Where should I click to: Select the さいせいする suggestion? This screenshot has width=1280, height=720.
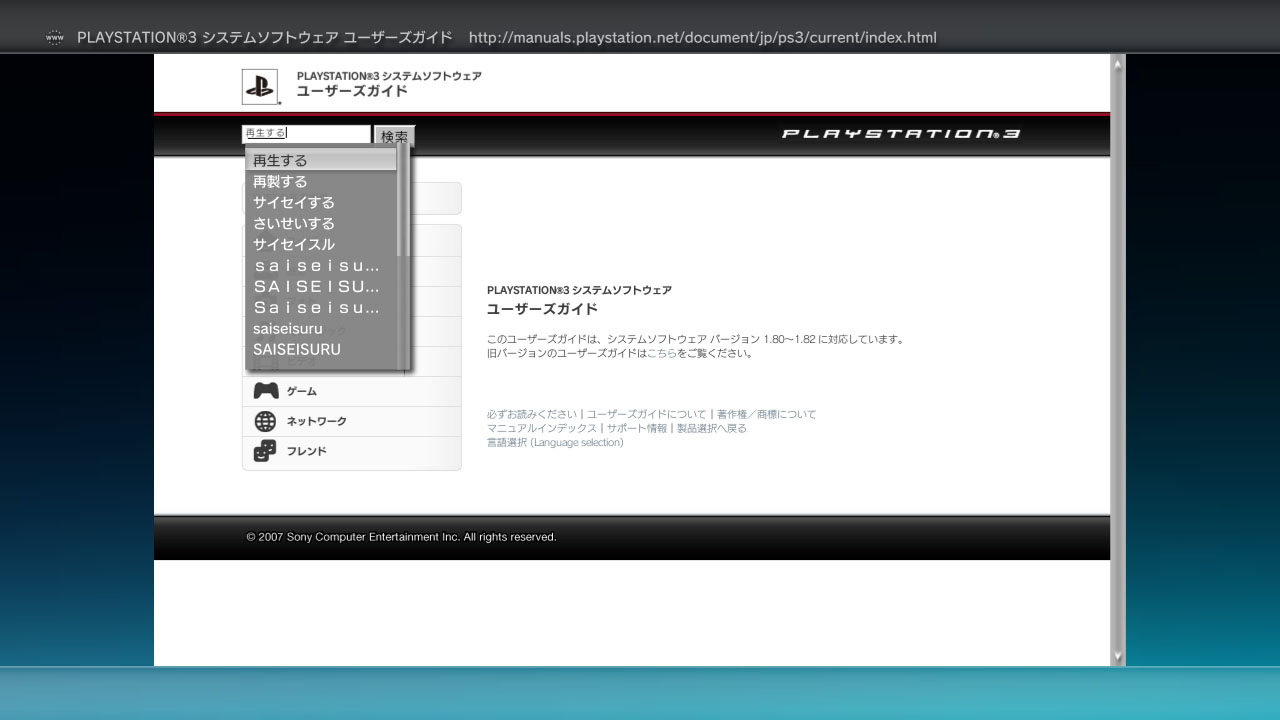tap(321, 223)
